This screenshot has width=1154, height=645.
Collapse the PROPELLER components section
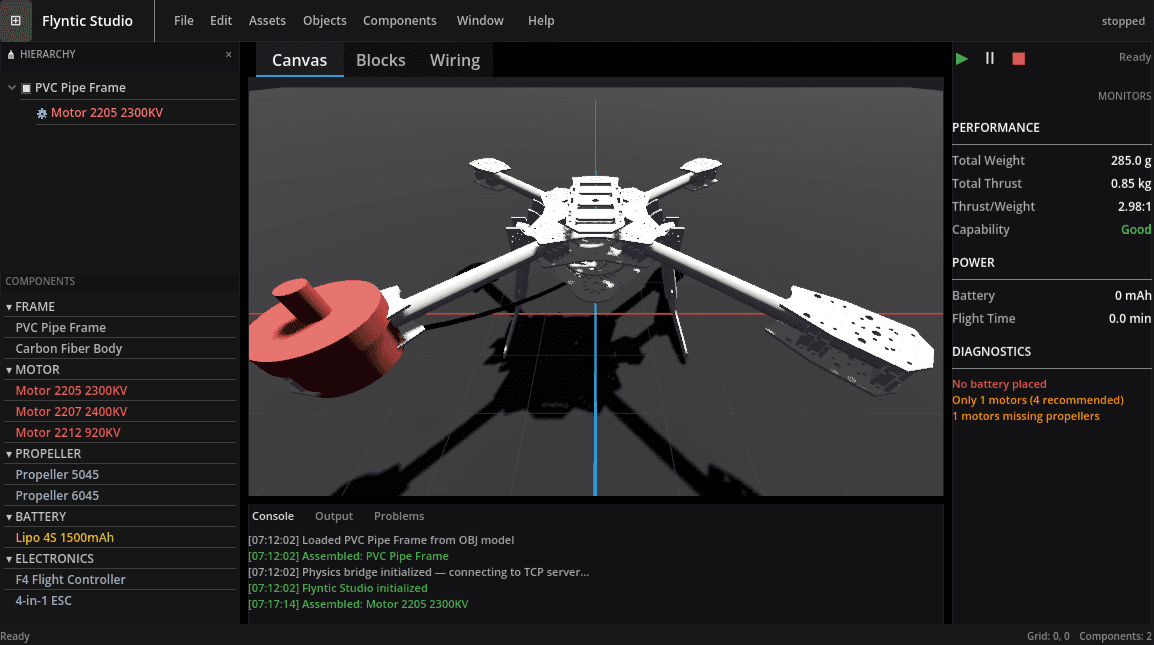click(9, 454)
